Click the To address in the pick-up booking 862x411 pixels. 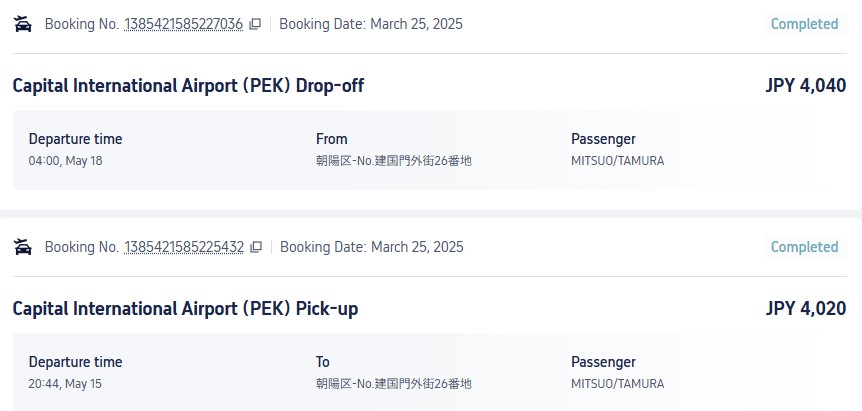tap(394, 384)
